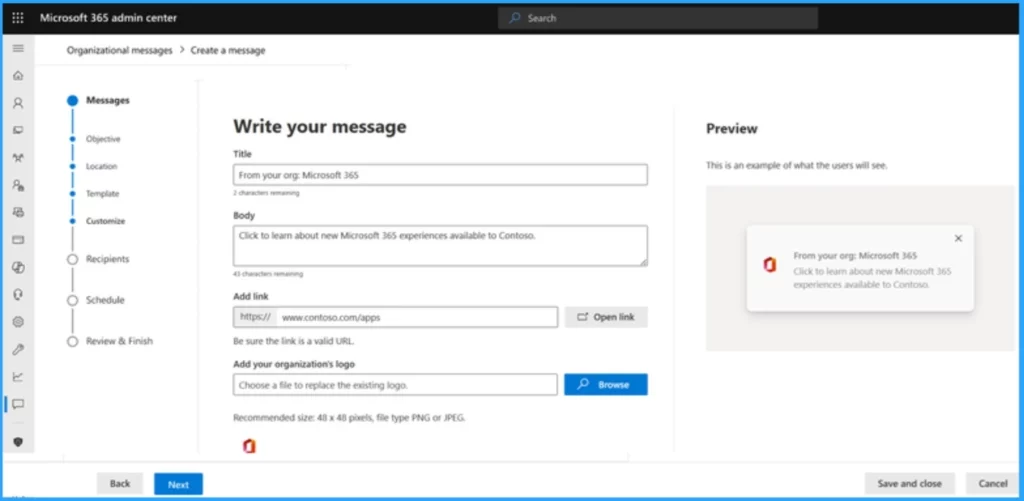Select the Customize step

tap(105, 221)
